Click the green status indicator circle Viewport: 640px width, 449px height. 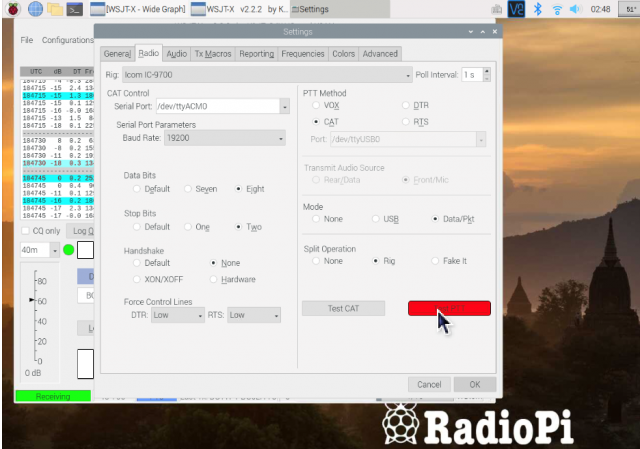69,249
